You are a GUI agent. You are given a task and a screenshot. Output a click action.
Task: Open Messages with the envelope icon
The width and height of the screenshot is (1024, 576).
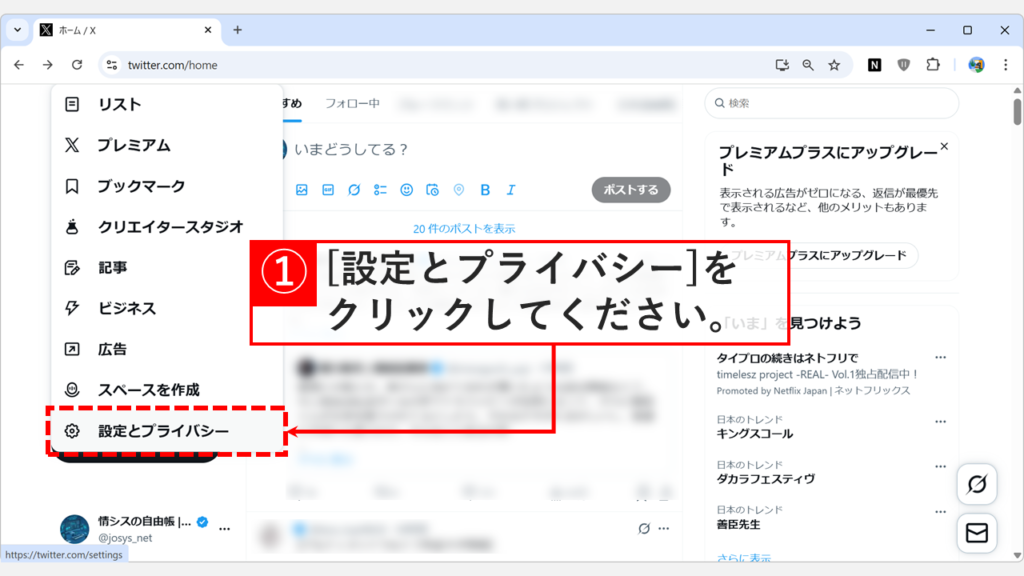click(978, 533)
